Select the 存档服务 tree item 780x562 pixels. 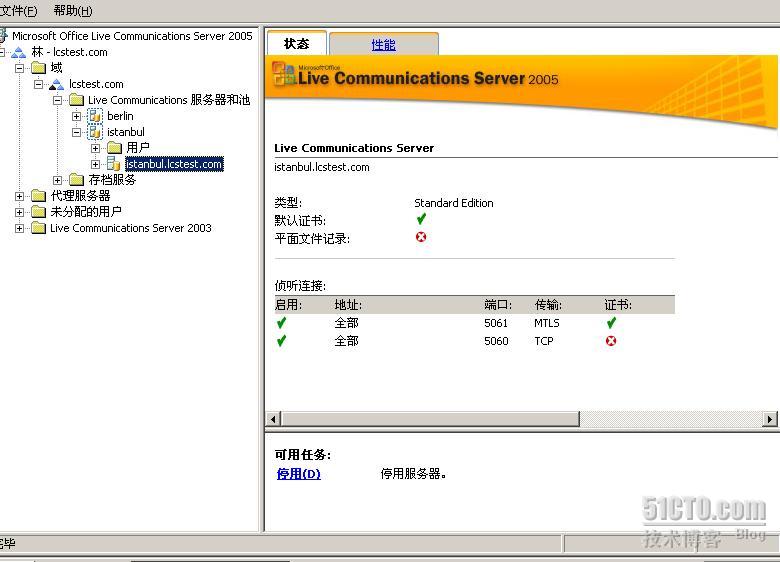point(112,180)
